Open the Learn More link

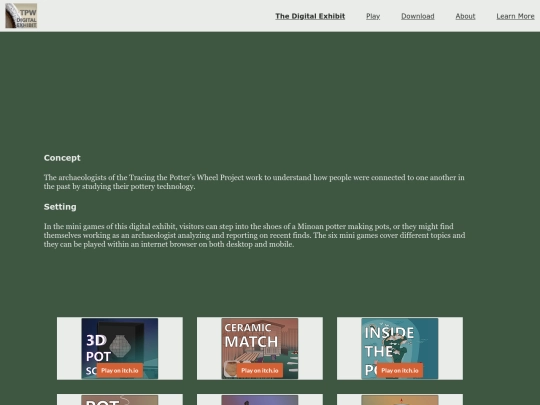click(515, 16)
